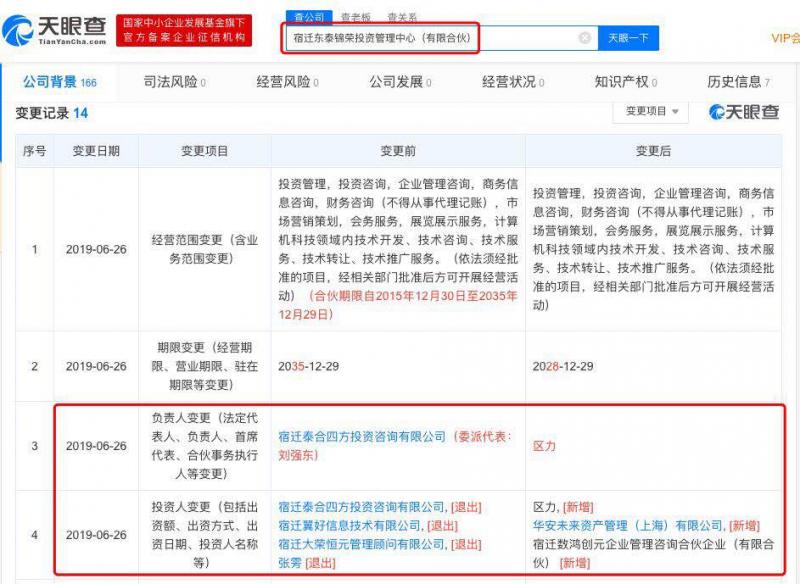
Task: Click the 2028-12-29 after-change value
Action: point(563,366)
